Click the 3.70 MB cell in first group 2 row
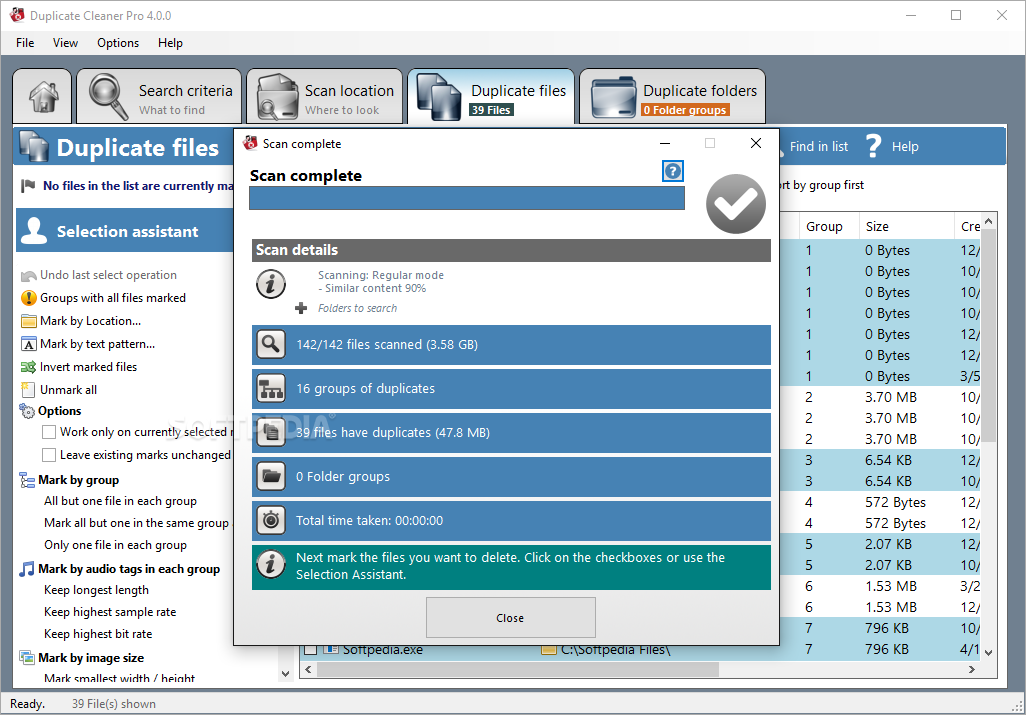Screen dimensions: 1026x715 tap(891, 397)
